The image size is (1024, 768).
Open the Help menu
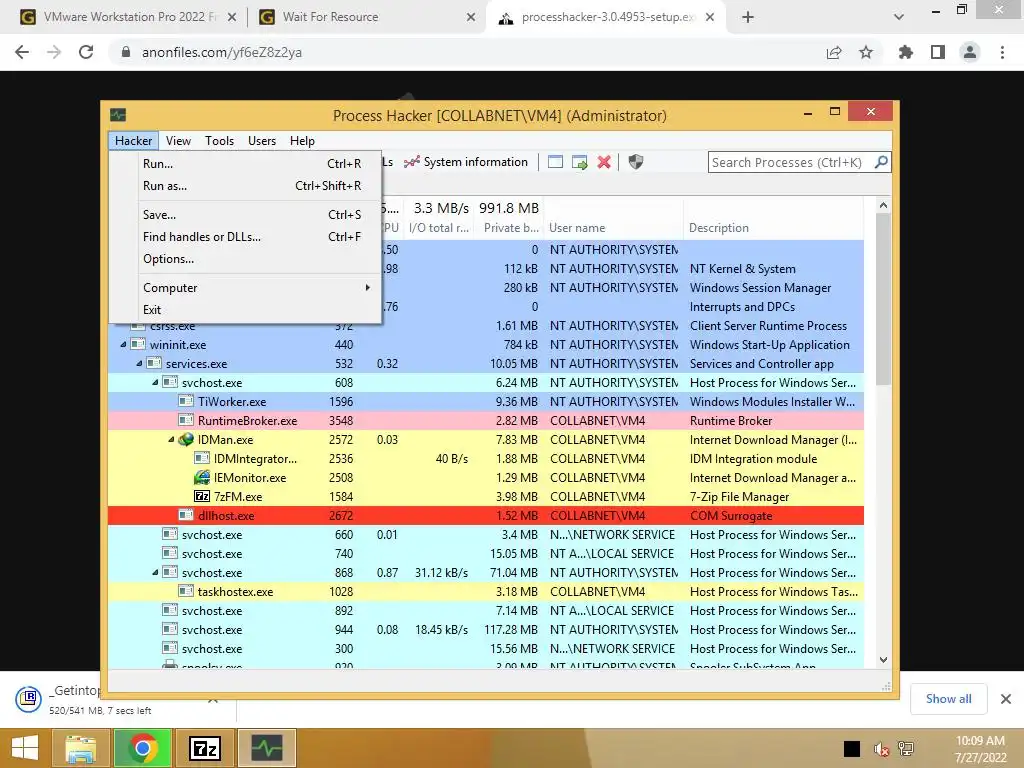tap(302, 140)
